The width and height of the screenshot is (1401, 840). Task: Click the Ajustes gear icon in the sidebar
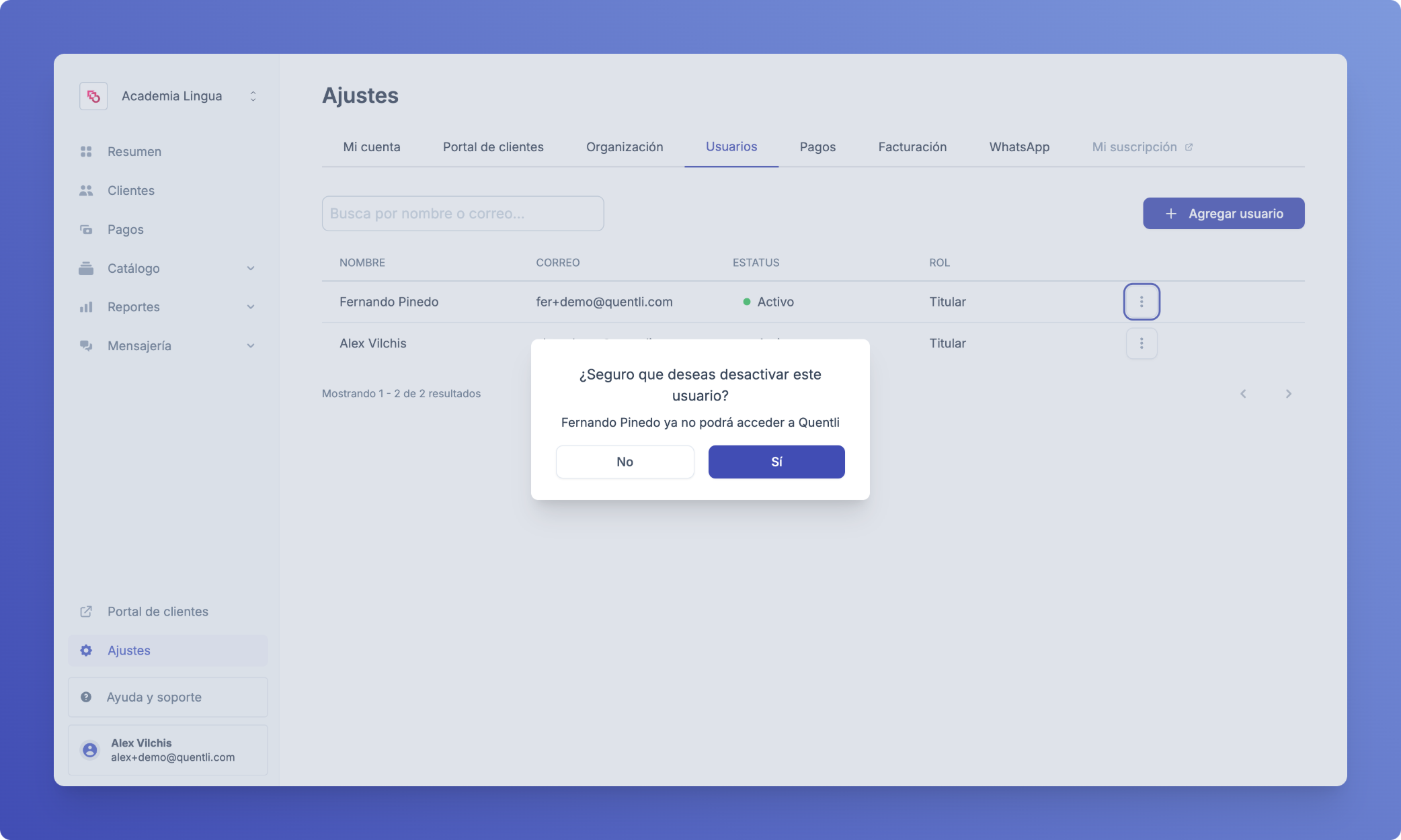86,650
